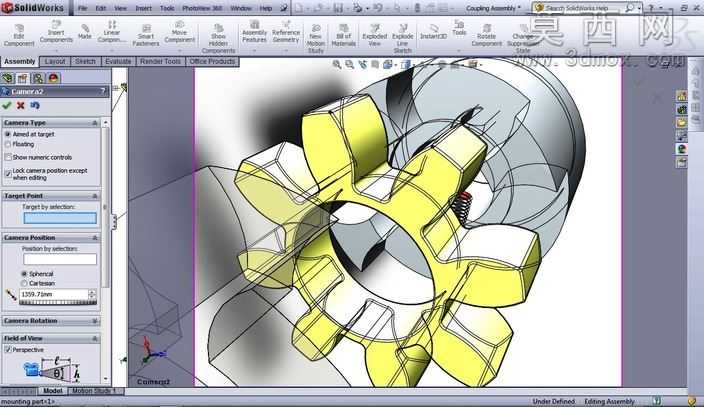Click the Target by selection field
704x407 pixels.
60,218
